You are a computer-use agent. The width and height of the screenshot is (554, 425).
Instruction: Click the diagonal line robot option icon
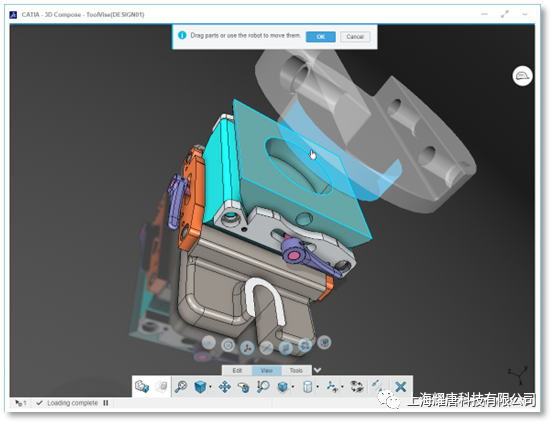pyautogui.click(x=266, y=348)
